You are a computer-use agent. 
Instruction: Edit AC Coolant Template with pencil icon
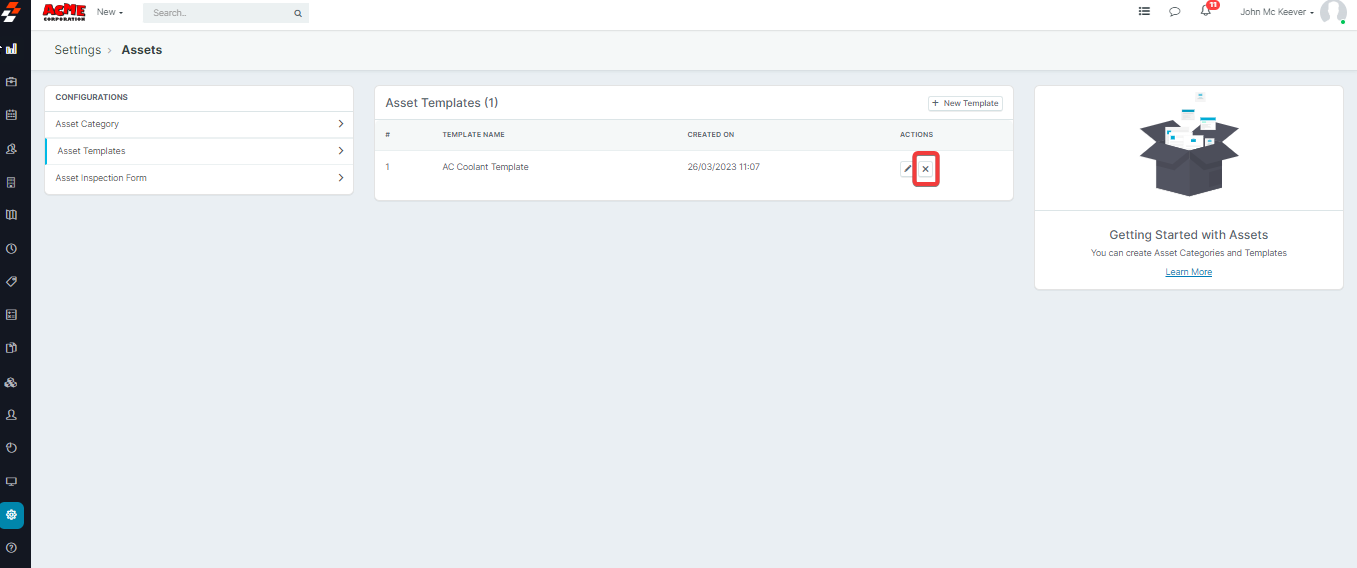pos(907,169)
